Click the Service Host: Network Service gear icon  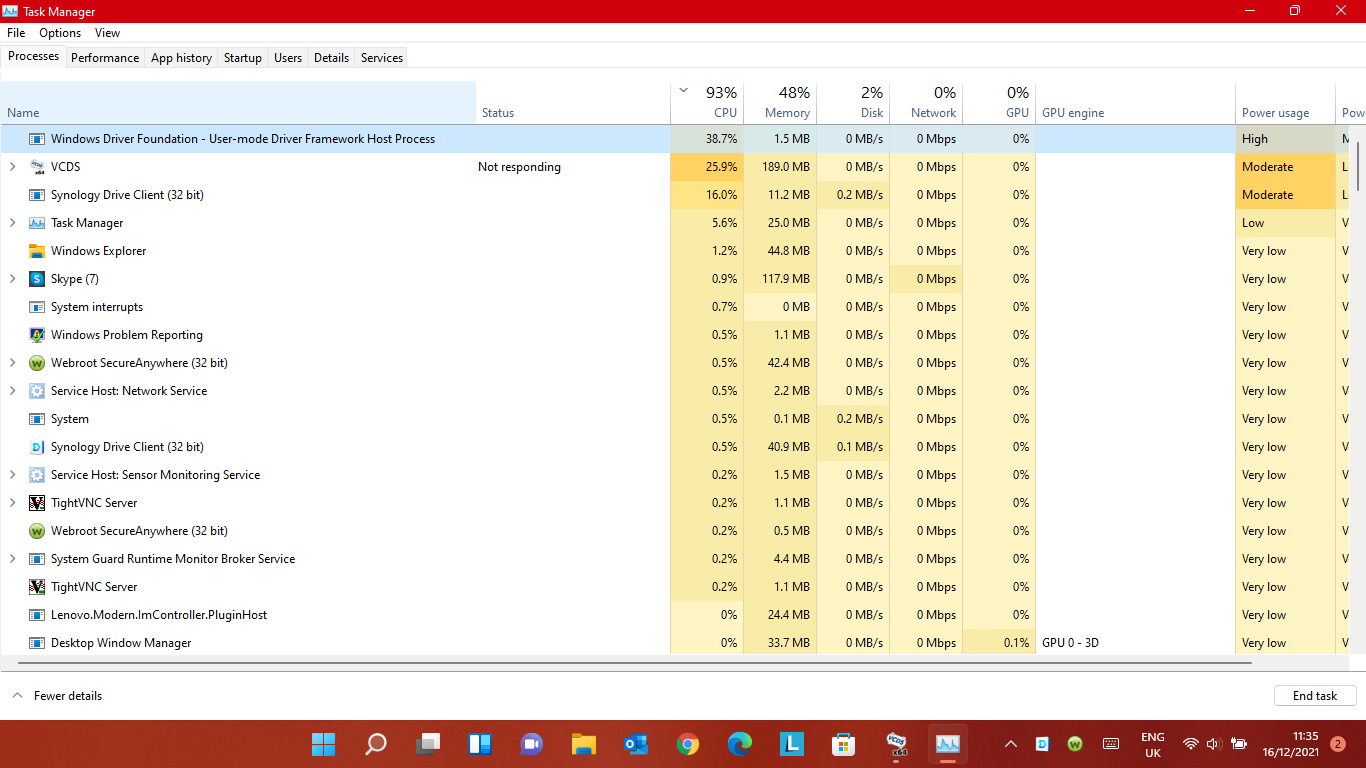(37, 391)
